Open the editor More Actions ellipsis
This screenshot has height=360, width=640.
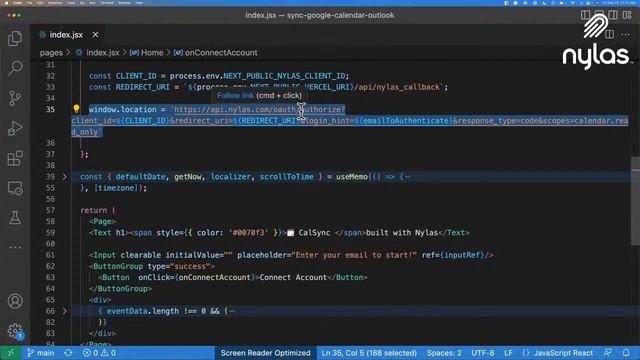click(x=625, y=35)
